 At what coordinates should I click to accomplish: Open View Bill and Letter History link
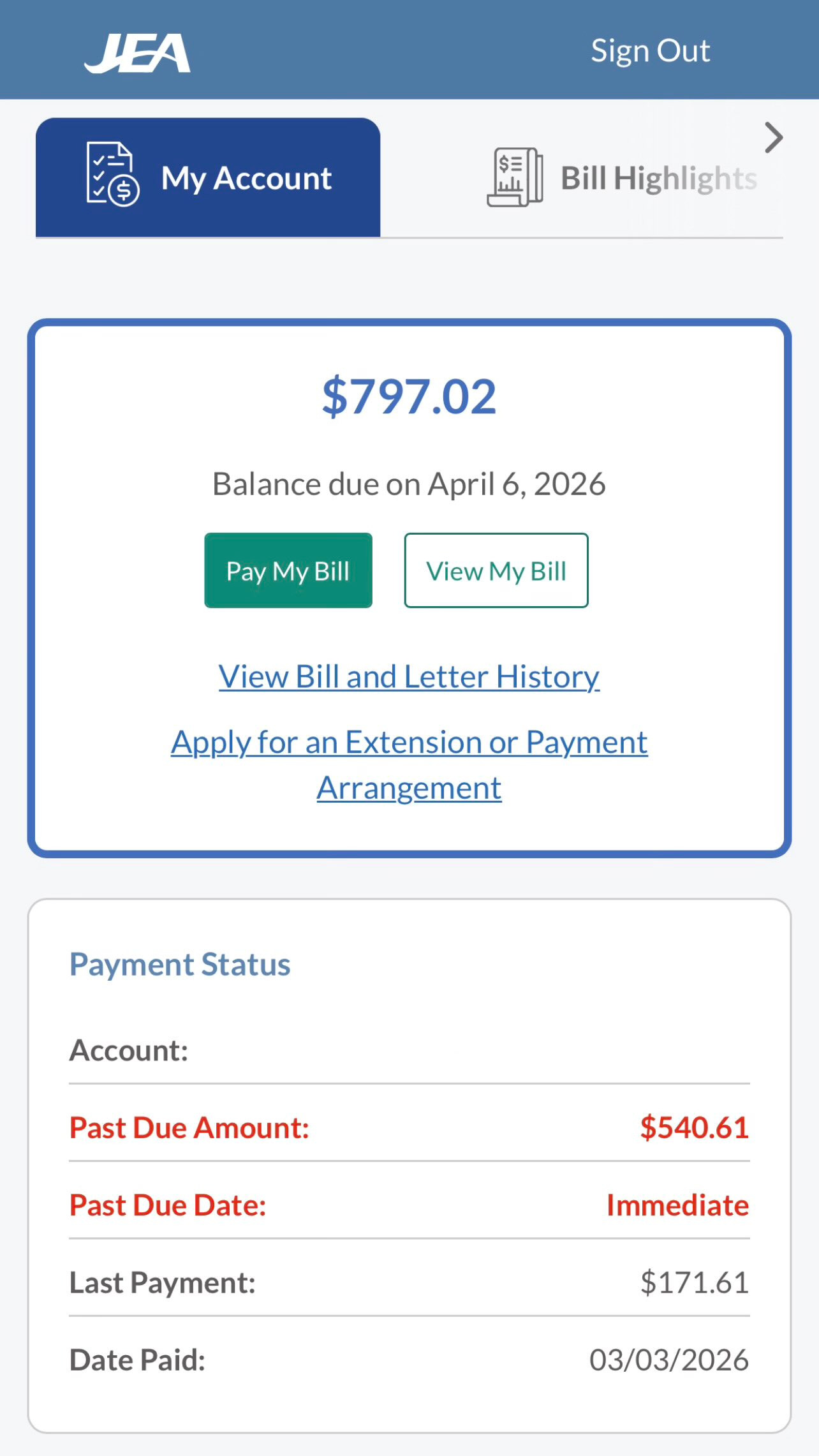(409, 676)
